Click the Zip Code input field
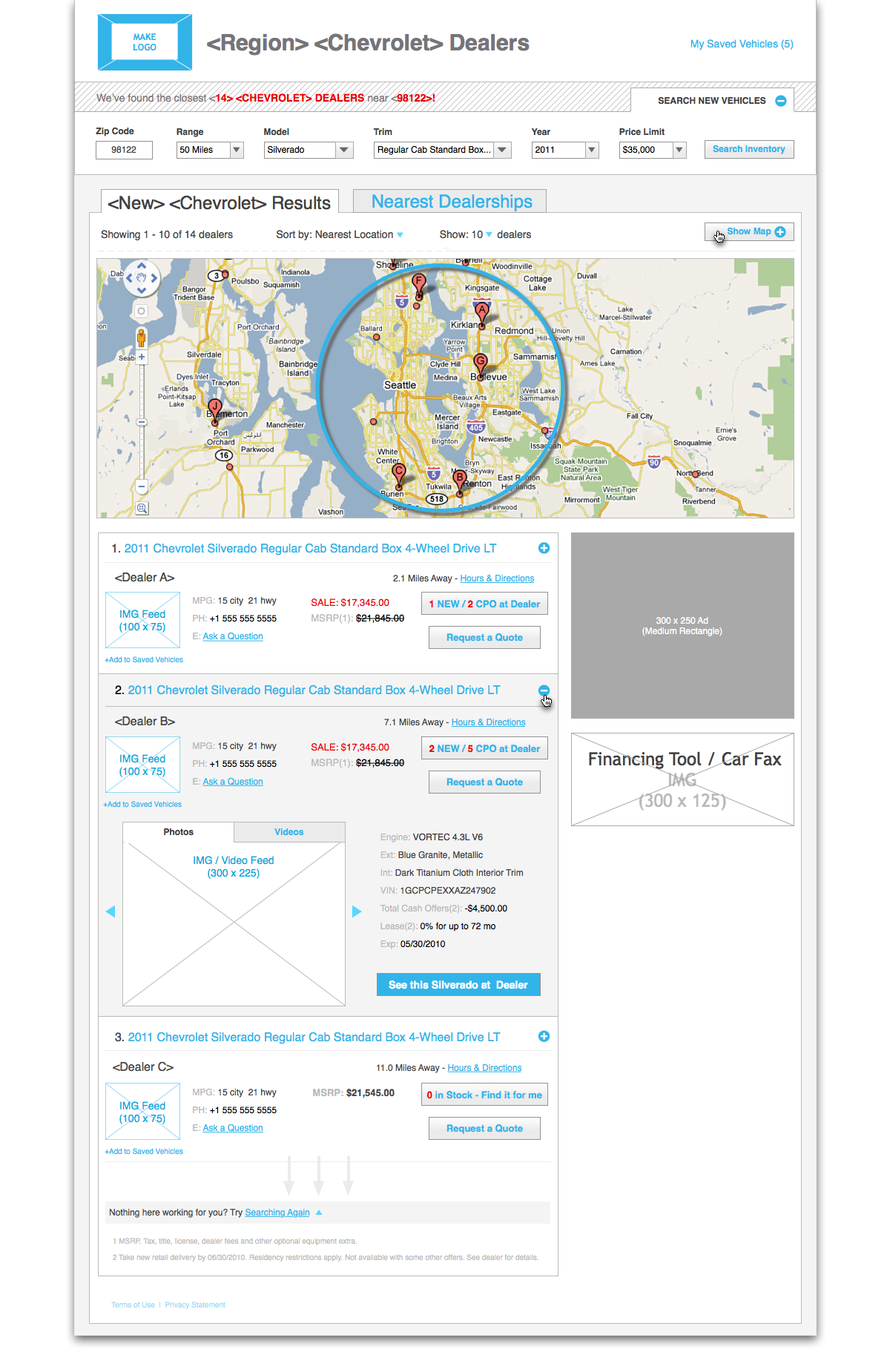Image resolution: width=890 pixels, height=1372 pixels. pos(124,150)
